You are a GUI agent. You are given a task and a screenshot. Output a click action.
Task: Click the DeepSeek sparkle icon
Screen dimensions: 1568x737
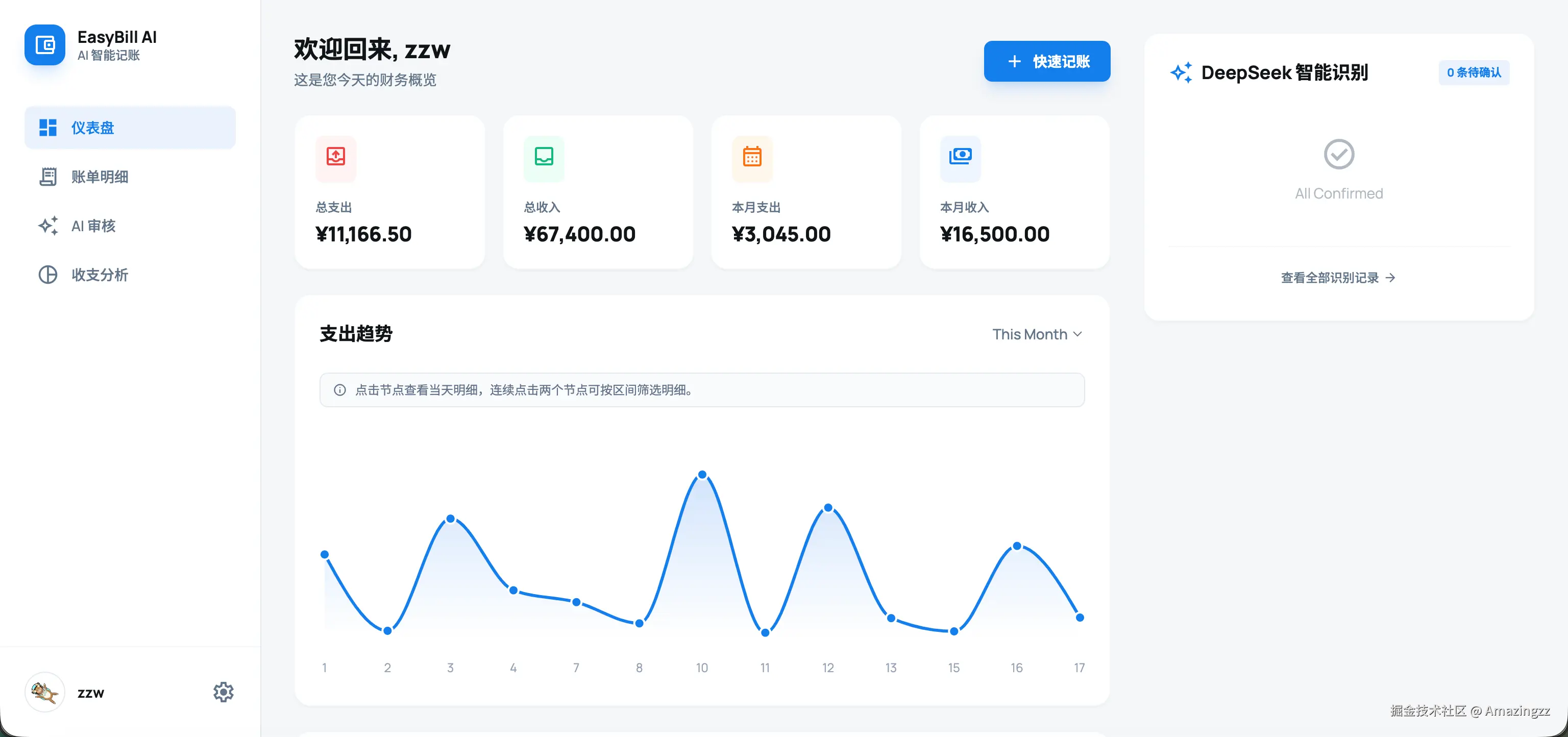coord(1181,73)
